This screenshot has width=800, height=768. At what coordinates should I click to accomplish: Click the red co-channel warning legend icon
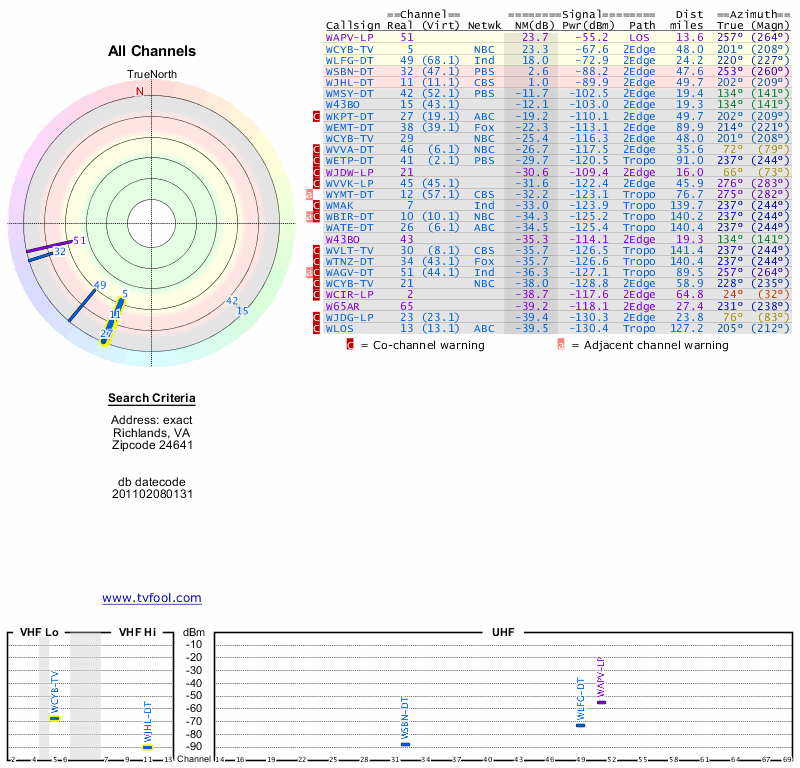point(350,345)
